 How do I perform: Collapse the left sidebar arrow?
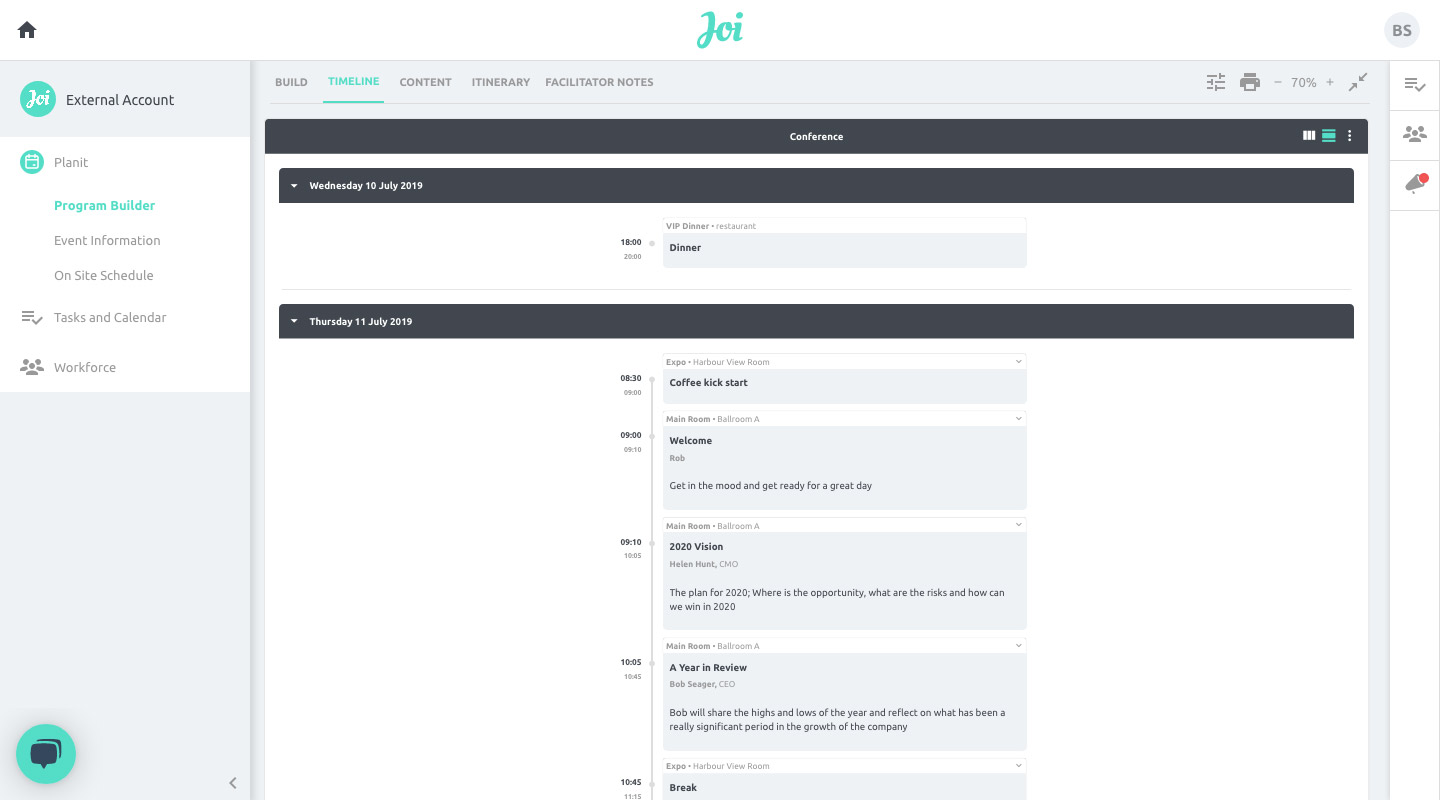click(x=233, y=783)
